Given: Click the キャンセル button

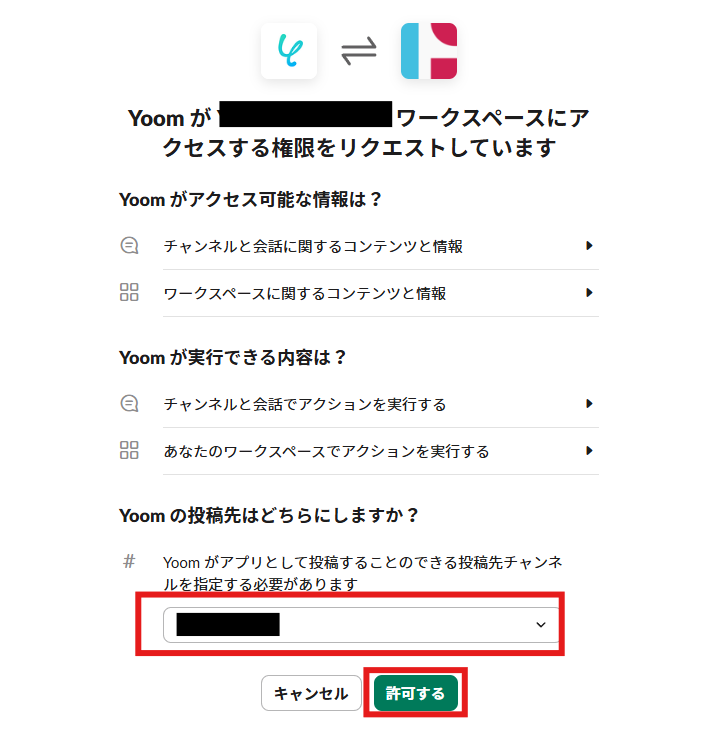Looking at the screenshot, I should point(311,693).
